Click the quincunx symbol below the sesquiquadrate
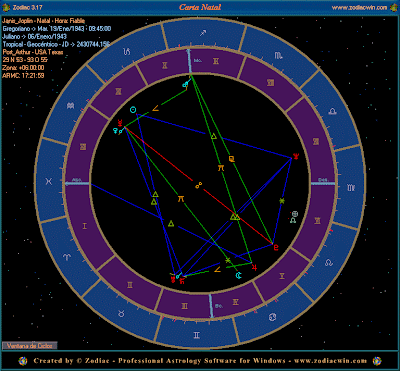This screenshot has width=400, height=371. [221, 168]
